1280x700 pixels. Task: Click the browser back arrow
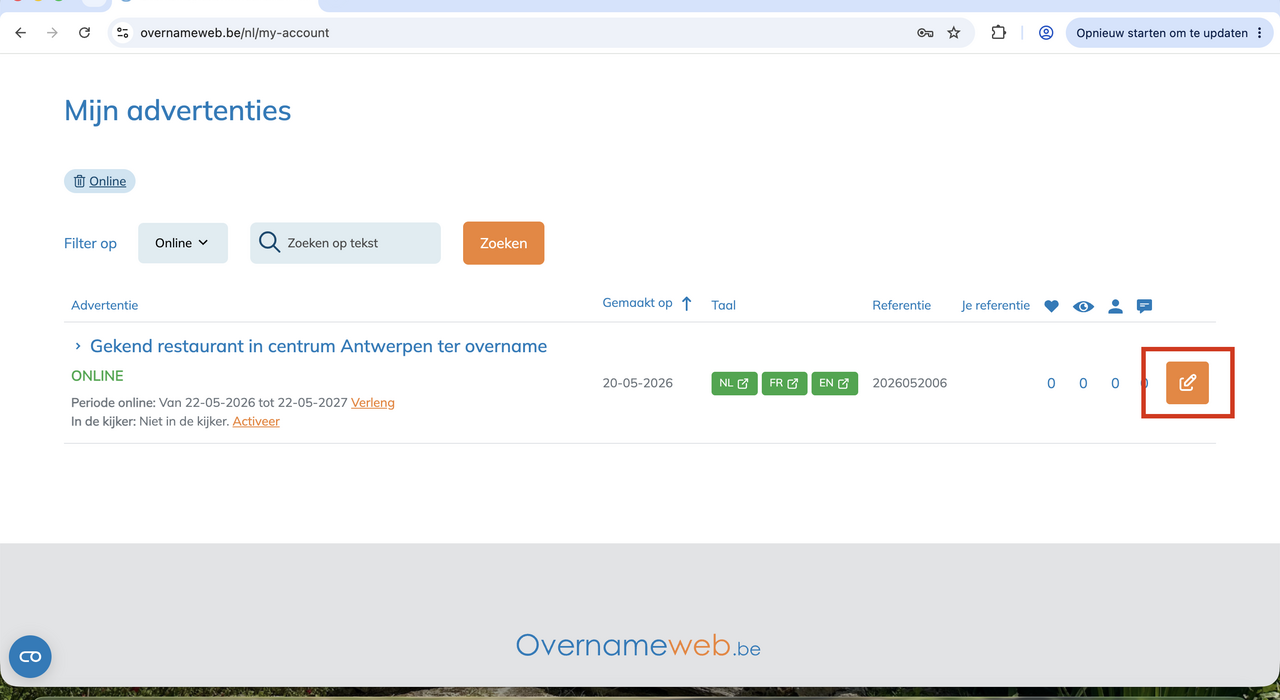tap(20, 33)
